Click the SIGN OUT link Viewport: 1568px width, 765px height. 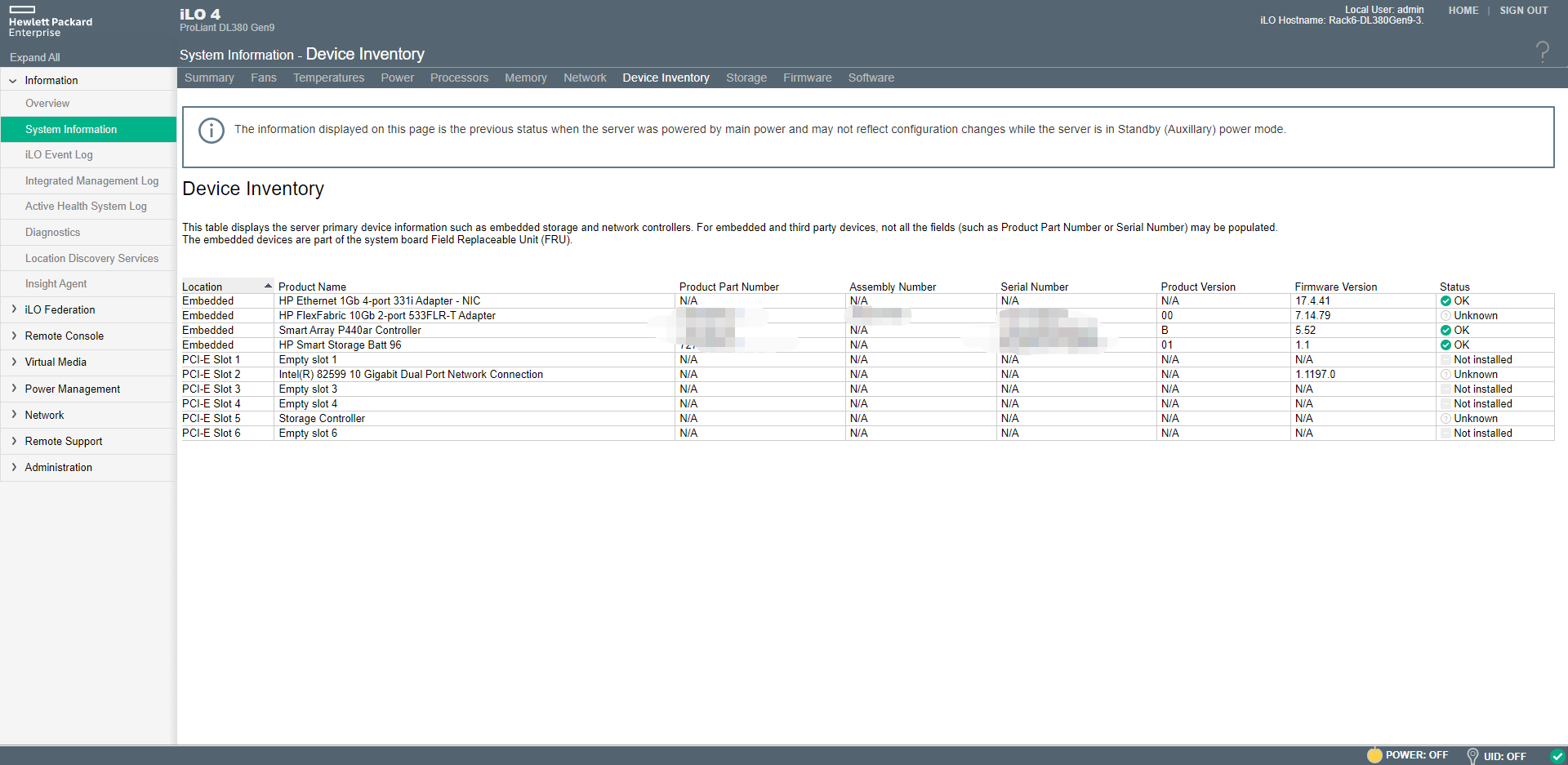tap(1523, 11)
